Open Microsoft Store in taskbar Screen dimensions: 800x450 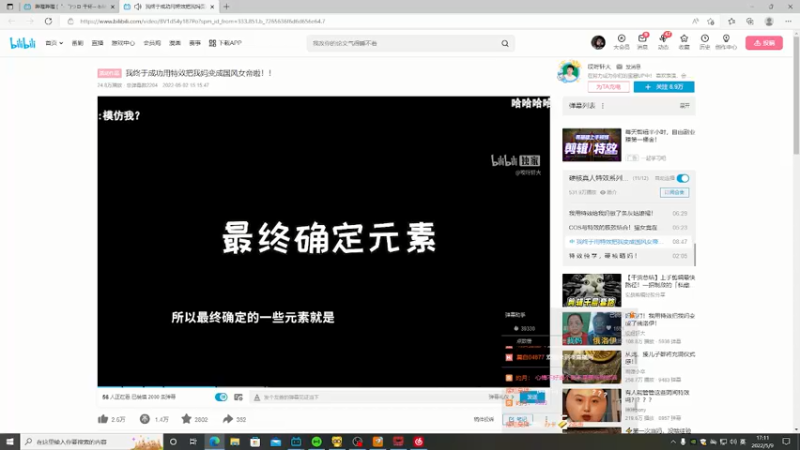point(255,441)
